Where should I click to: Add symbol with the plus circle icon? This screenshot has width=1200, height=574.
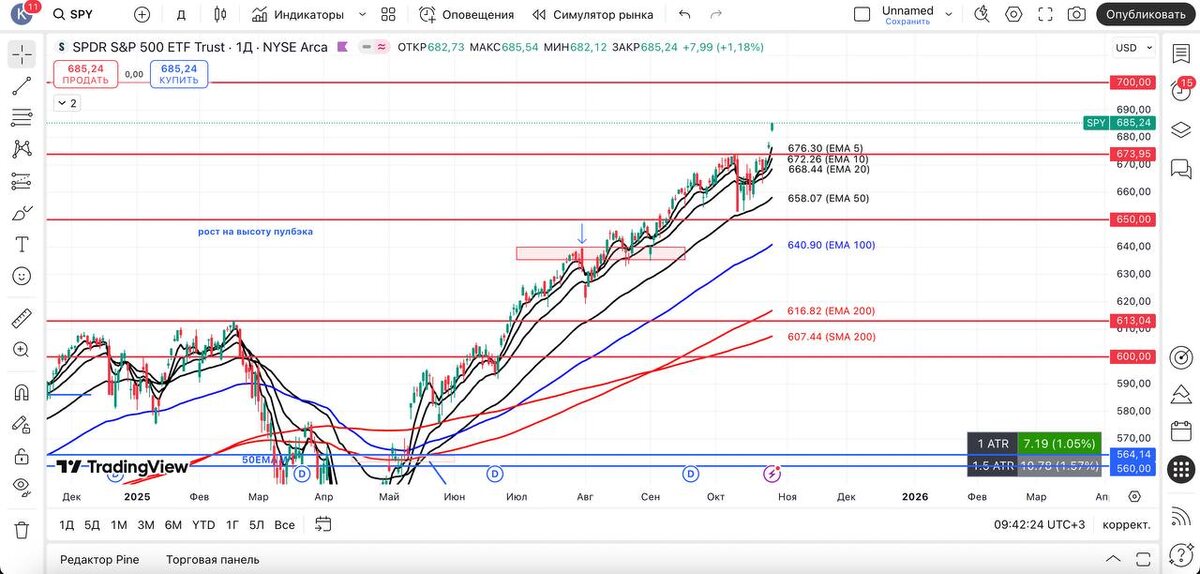click(x=142, y=15)
